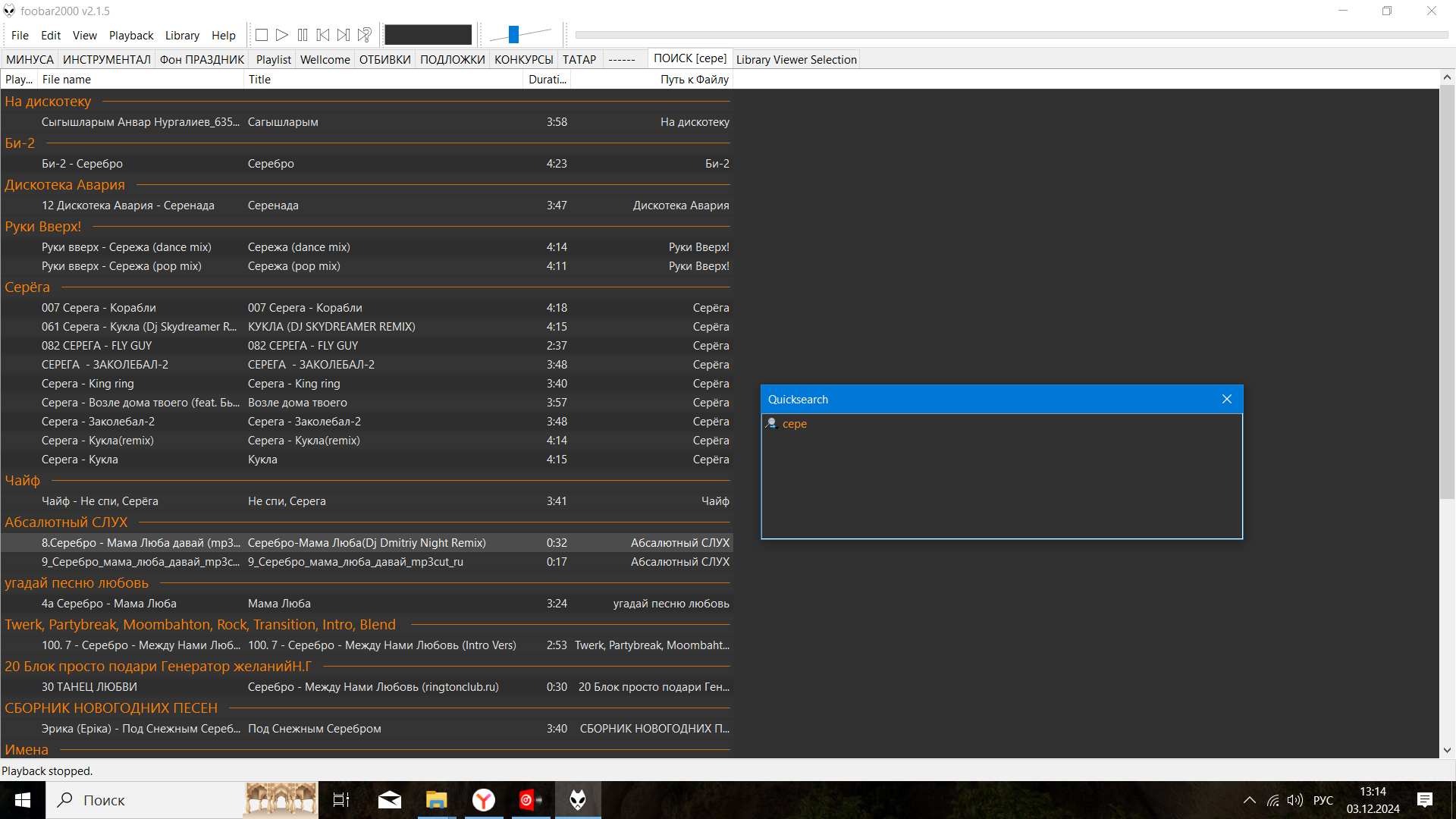Switch to Library Viewer Selection tab
Image resolution: width=1456 pixels, height=819 pixels.
(796, 60)
